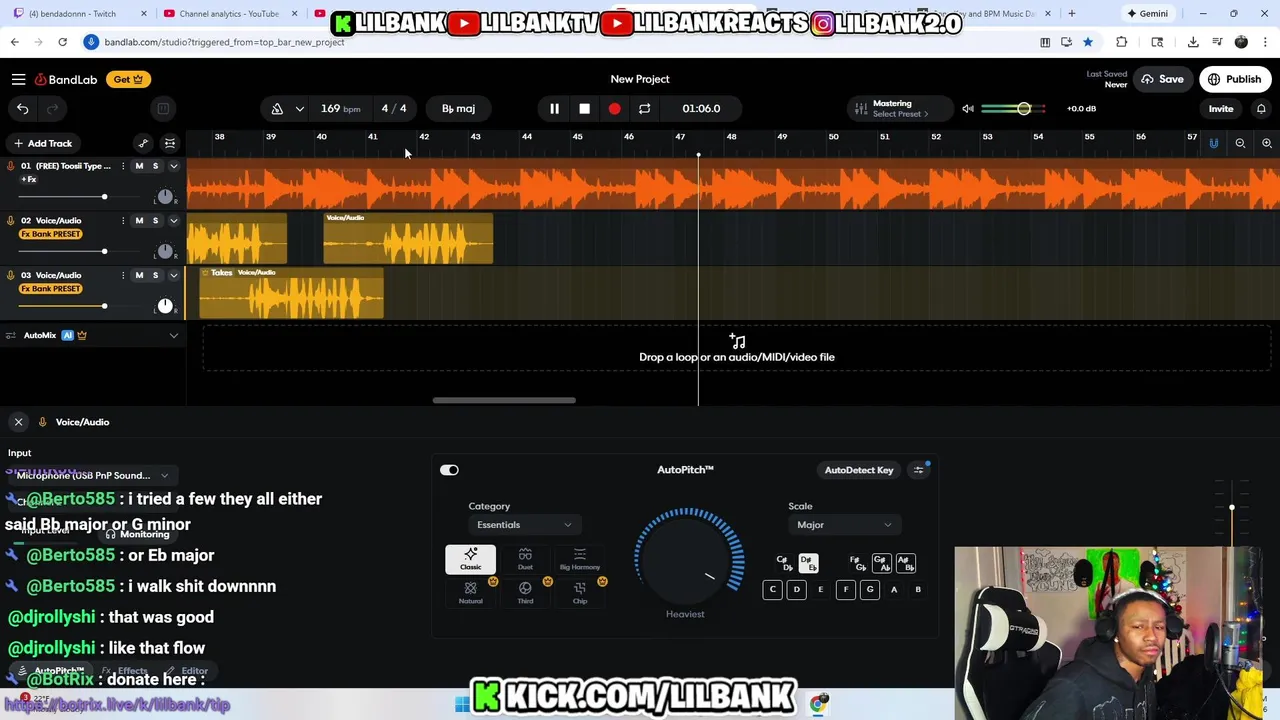Save the project
This screenshot has width=1280, height=720.
[1162, 79]
